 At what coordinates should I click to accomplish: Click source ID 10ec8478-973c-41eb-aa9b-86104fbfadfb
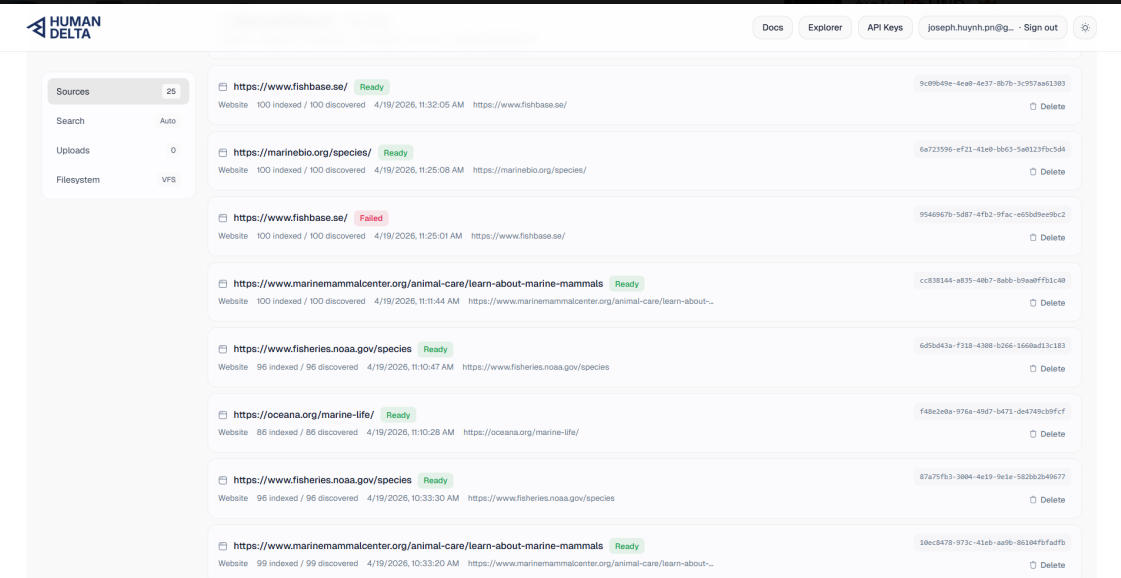pos(992,542)
